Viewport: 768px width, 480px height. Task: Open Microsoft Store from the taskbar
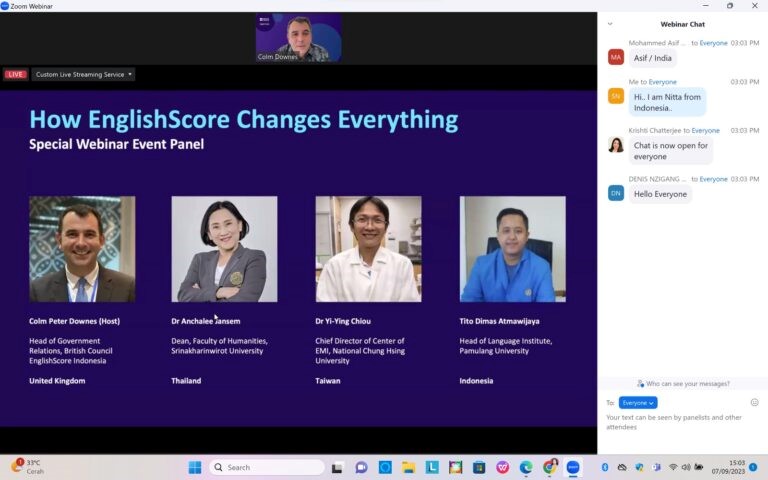tap(479, 467)
